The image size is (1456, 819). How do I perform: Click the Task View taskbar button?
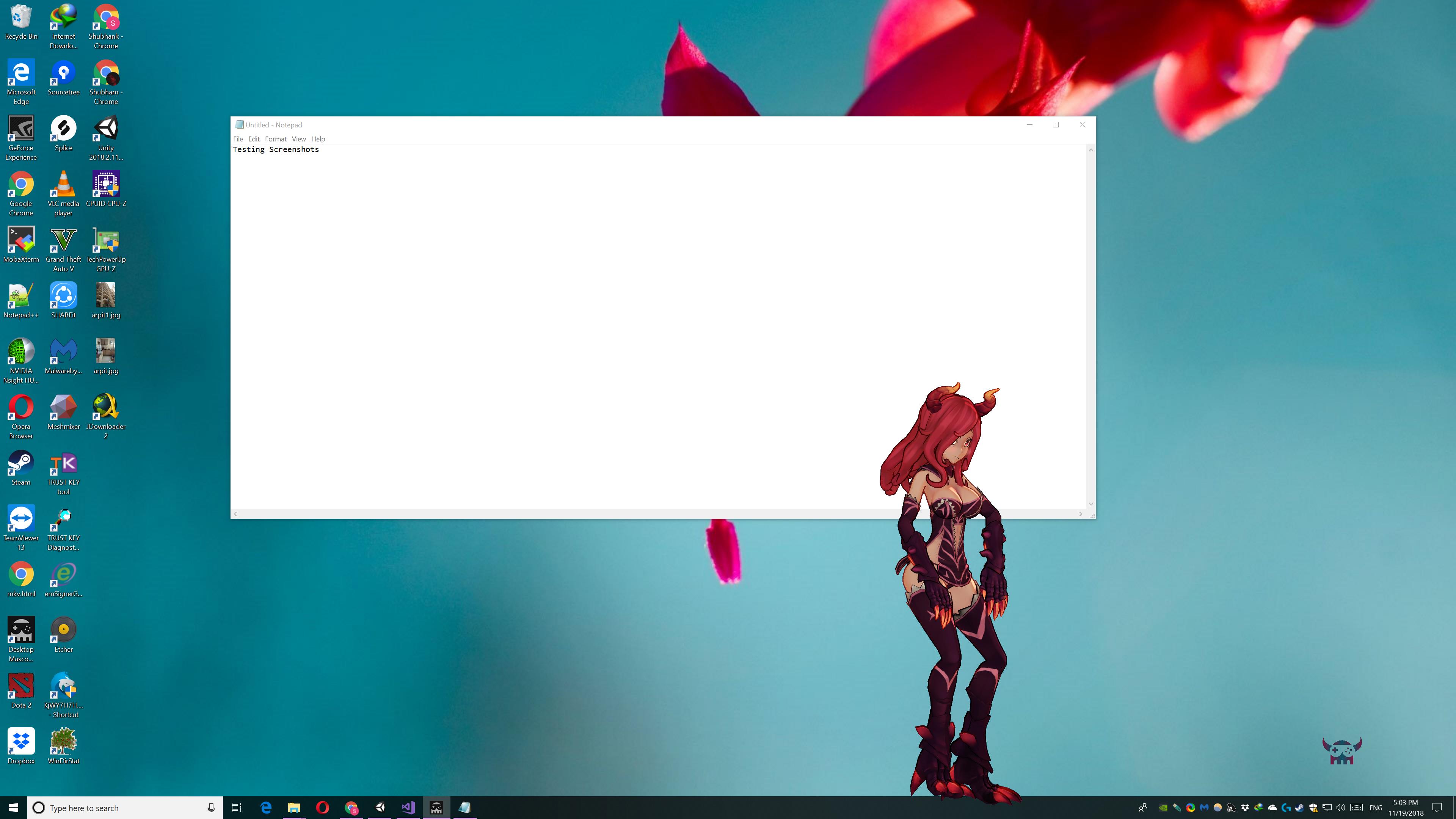click(x=237, y=808)
